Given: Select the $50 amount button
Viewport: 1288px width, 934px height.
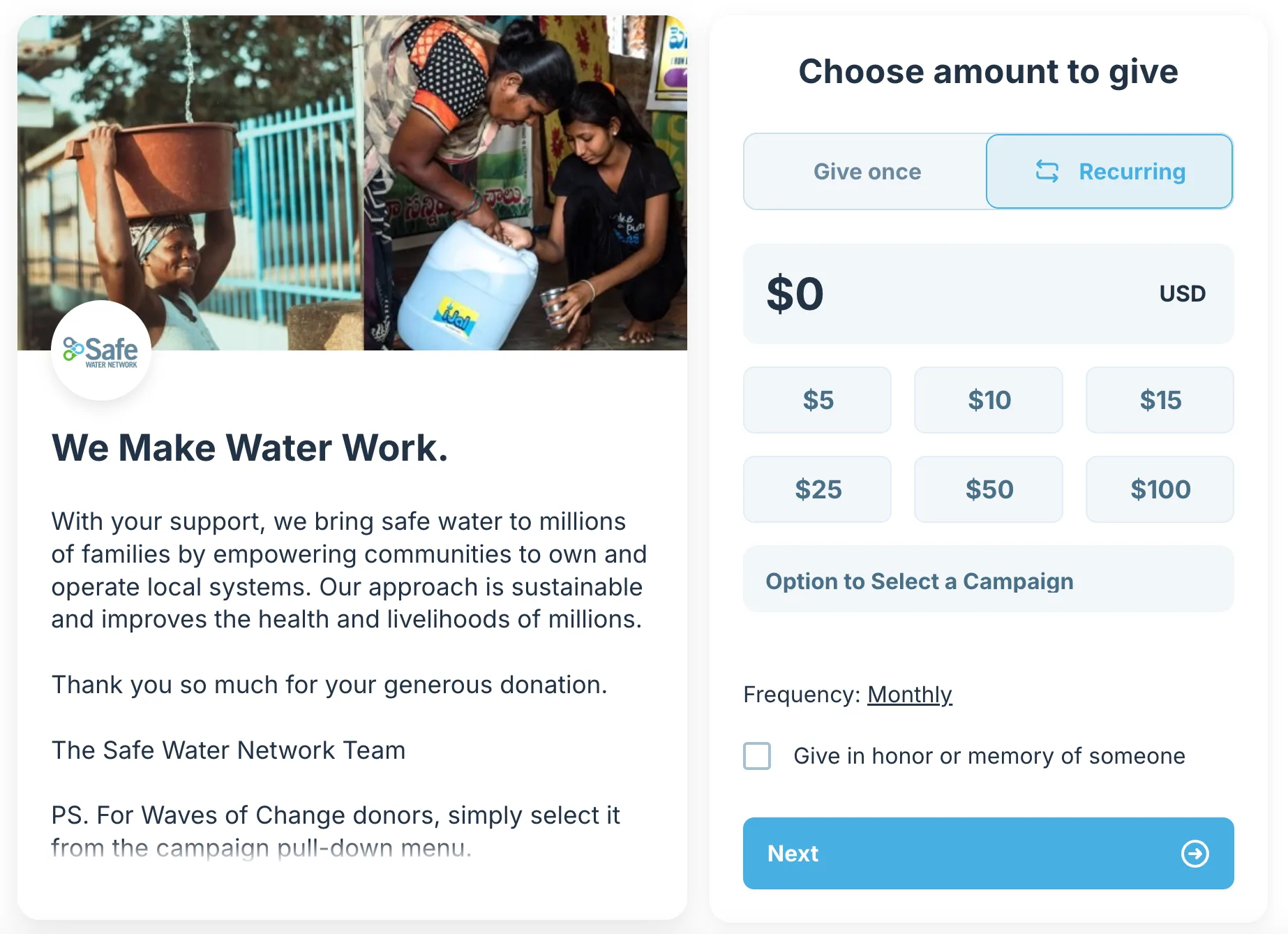Looking at the screenshot, I should pyautogui.click(x=989, y=489).
